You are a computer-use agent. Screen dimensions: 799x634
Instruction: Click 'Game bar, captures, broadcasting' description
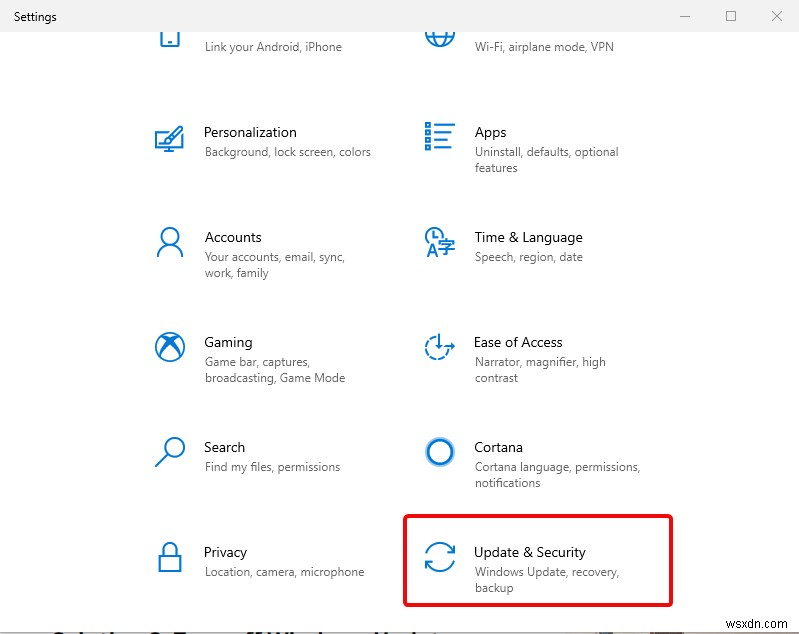point(275,369)
